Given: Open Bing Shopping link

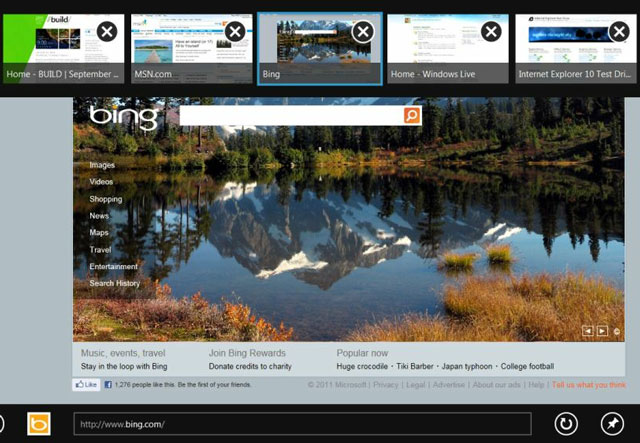Looking at the screenshot, I should [x=106, y=199].
